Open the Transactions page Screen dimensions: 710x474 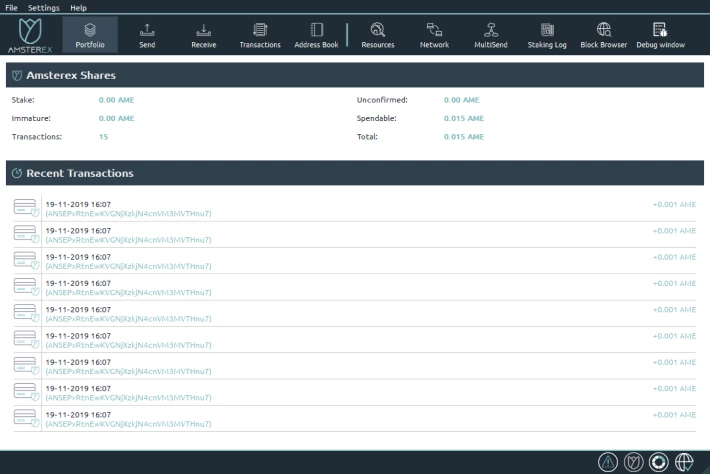[x=260, y=35]
